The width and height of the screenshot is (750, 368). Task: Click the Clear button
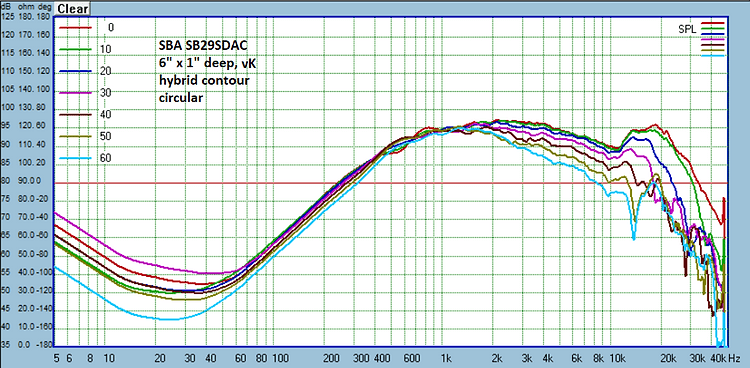73,9
